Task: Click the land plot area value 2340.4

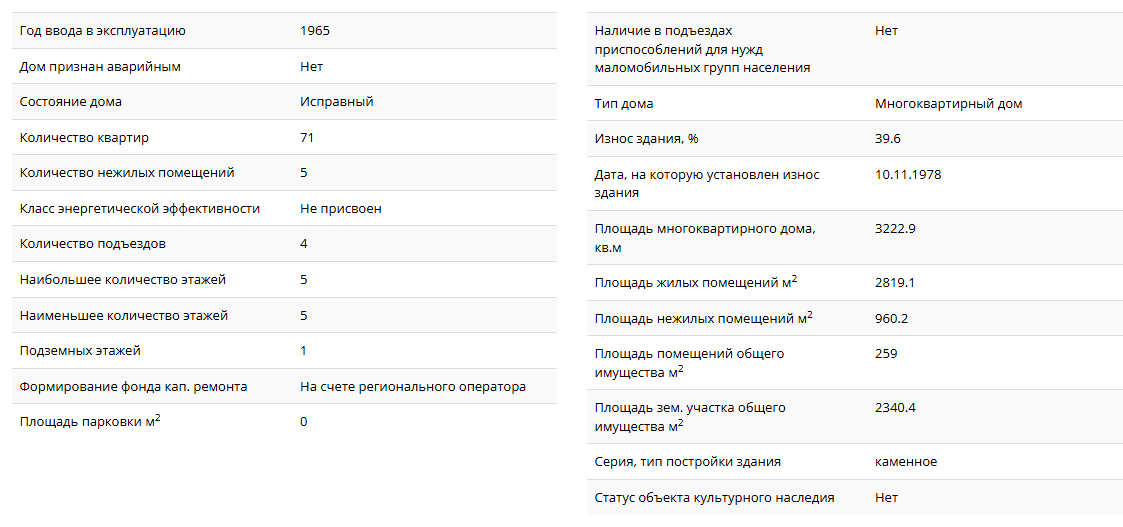Action: tap(895, 408)
